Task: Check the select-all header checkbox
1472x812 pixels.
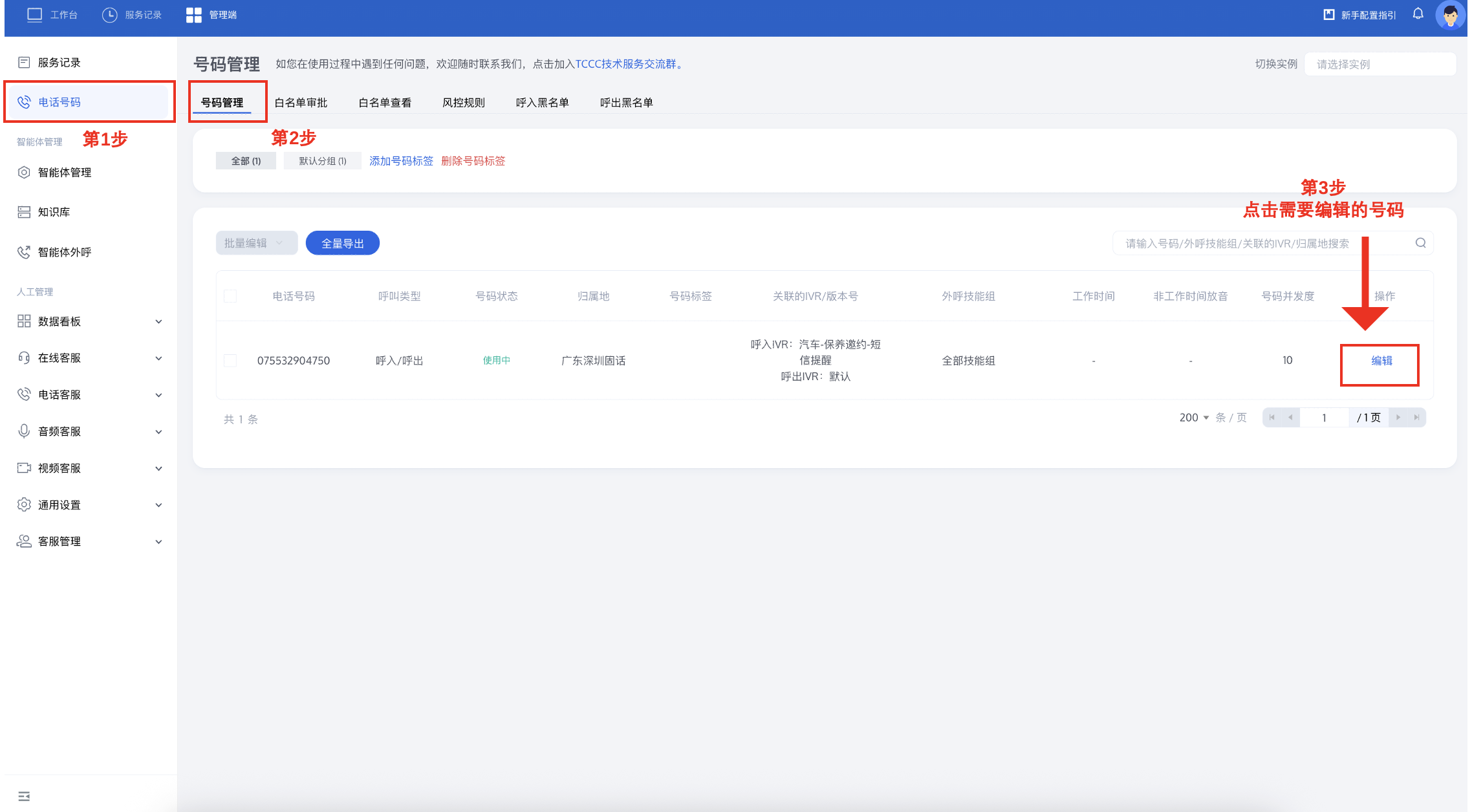Action: point(230,296)
